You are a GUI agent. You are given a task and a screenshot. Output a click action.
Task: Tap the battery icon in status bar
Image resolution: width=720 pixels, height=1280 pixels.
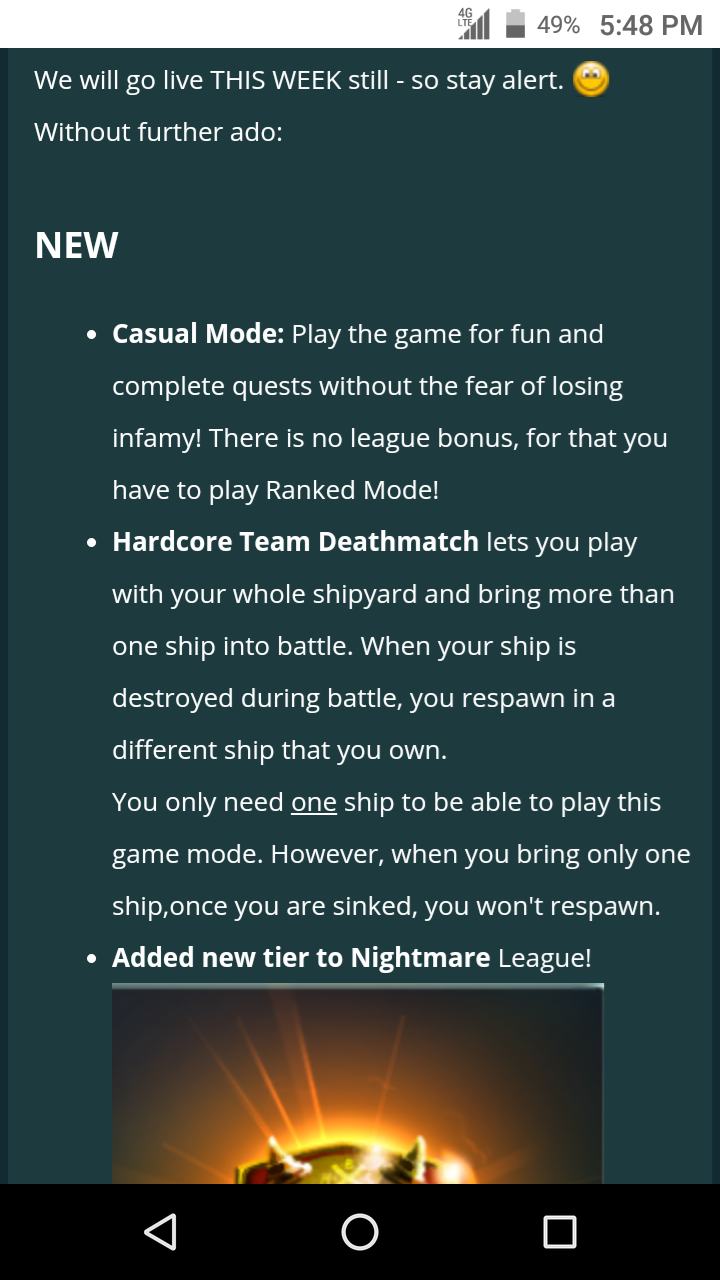[x=516, y=24]
